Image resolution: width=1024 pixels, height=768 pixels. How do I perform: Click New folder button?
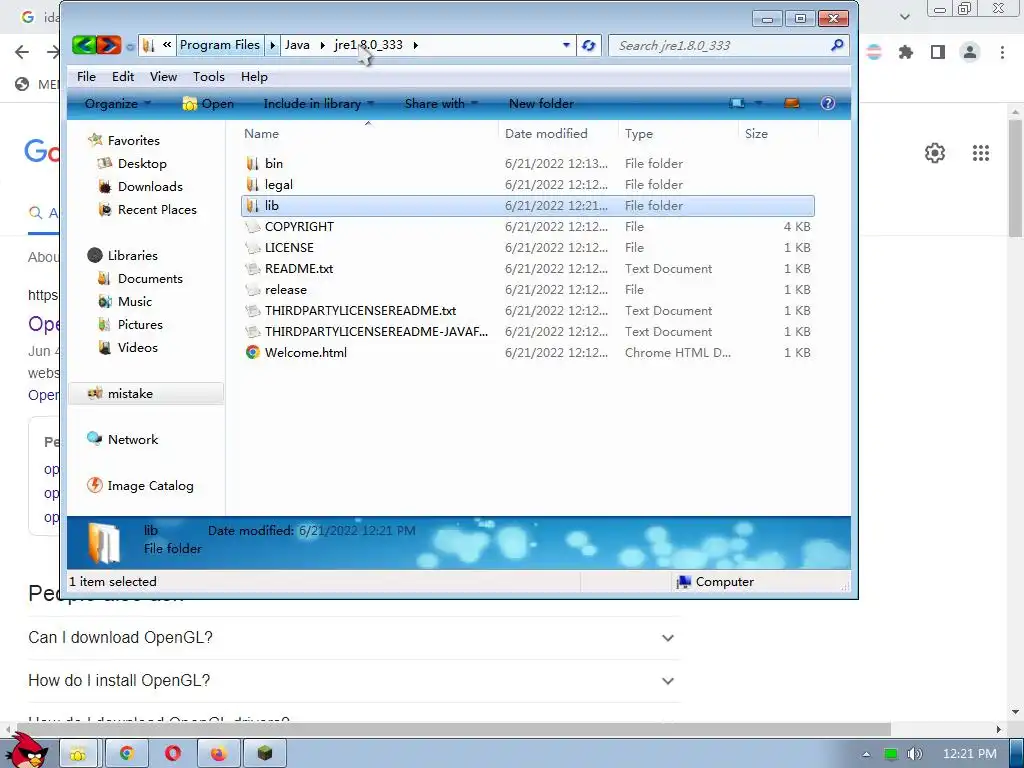tap(541, 103)
